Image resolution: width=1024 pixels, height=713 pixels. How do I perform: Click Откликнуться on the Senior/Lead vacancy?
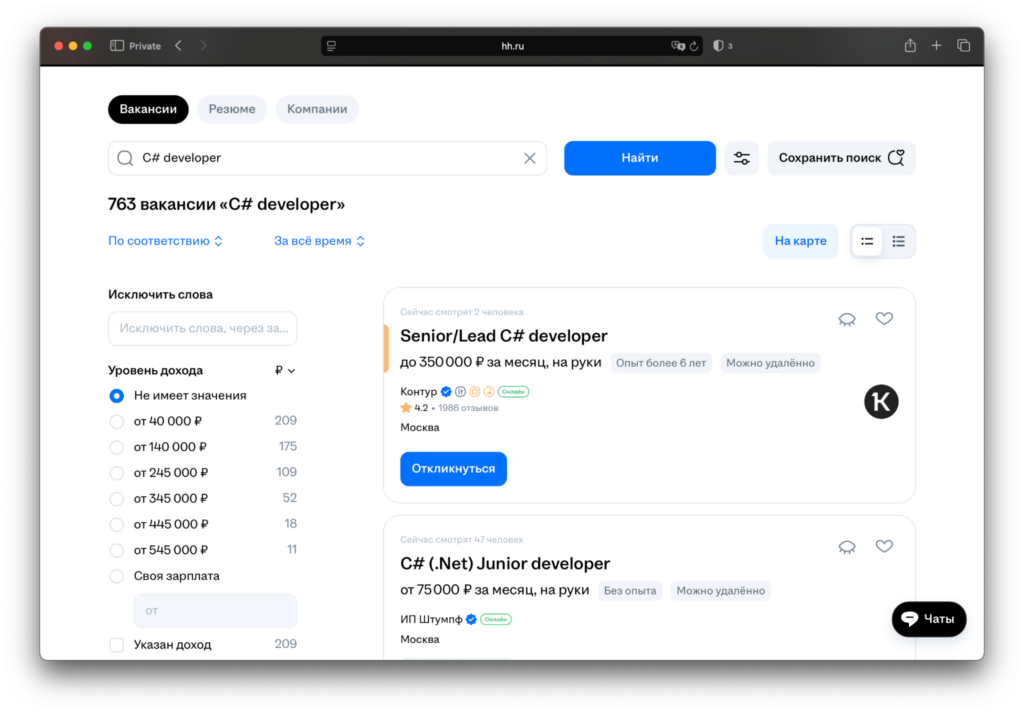(x=453, y=469)
